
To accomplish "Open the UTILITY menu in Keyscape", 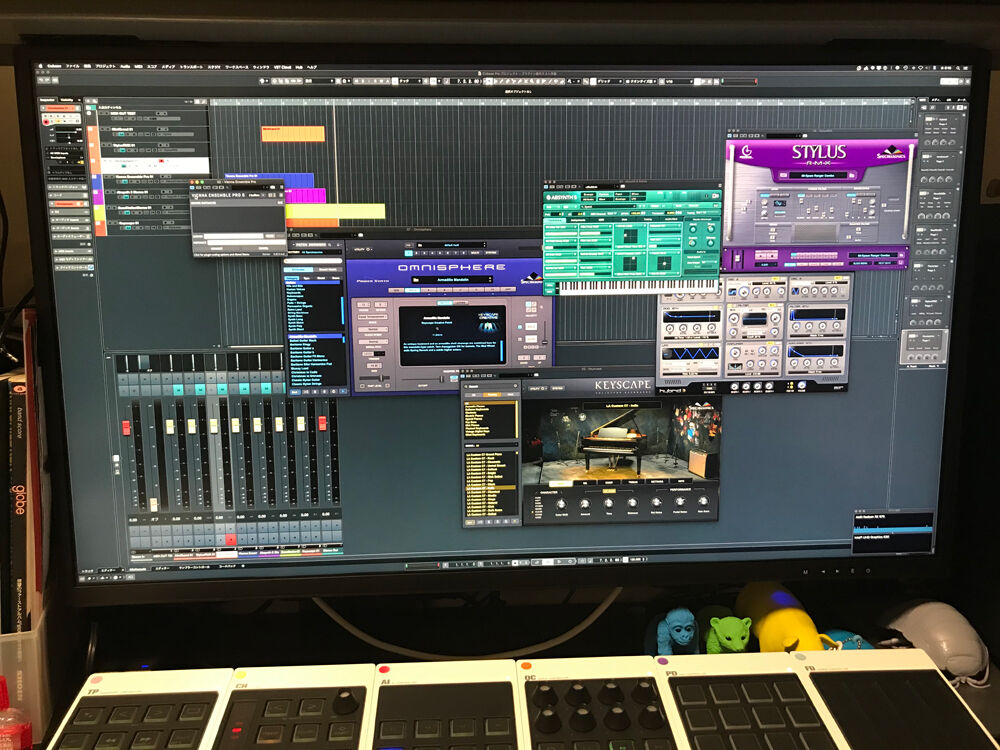I will point(537,388).
